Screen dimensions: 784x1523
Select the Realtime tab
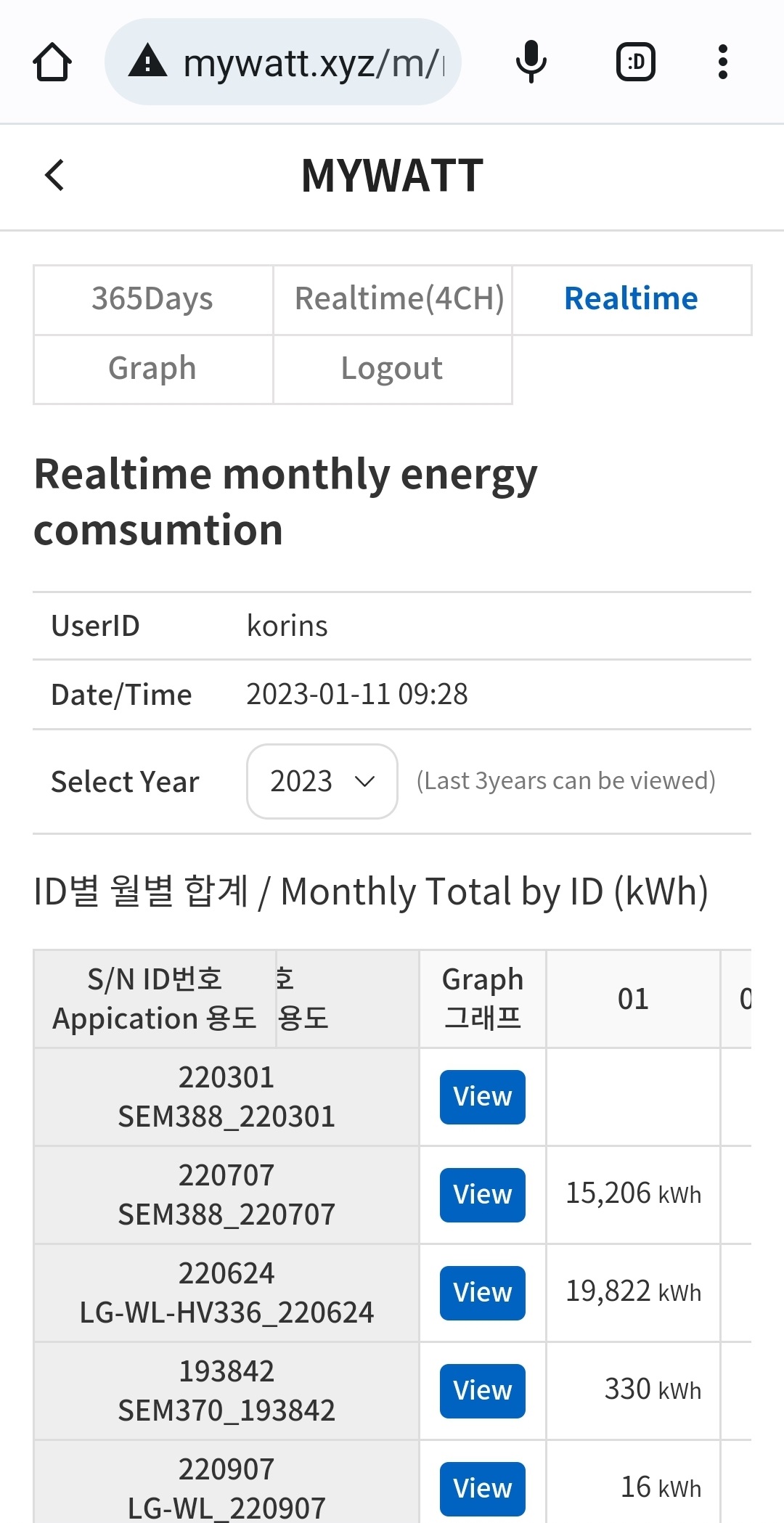pyautogui.click(x=631, y=299)
